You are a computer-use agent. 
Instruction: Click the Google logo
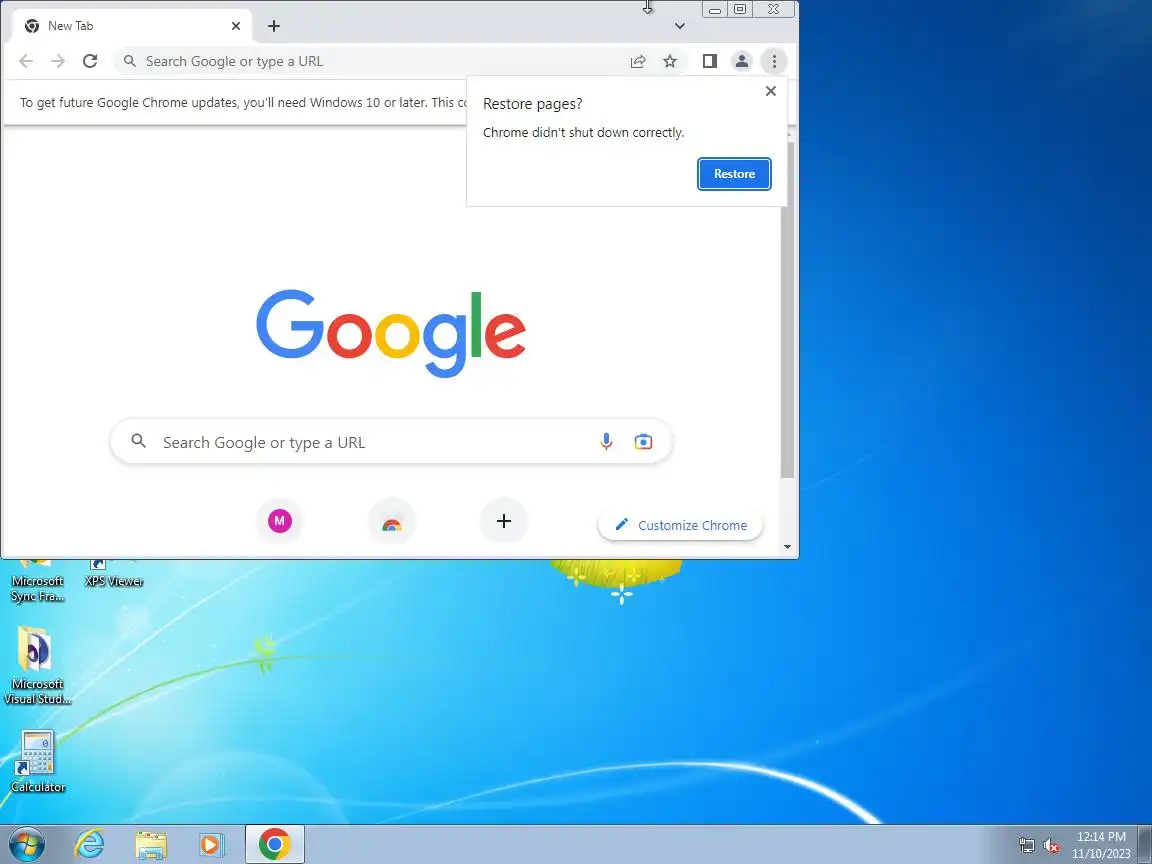click(391, 333)
